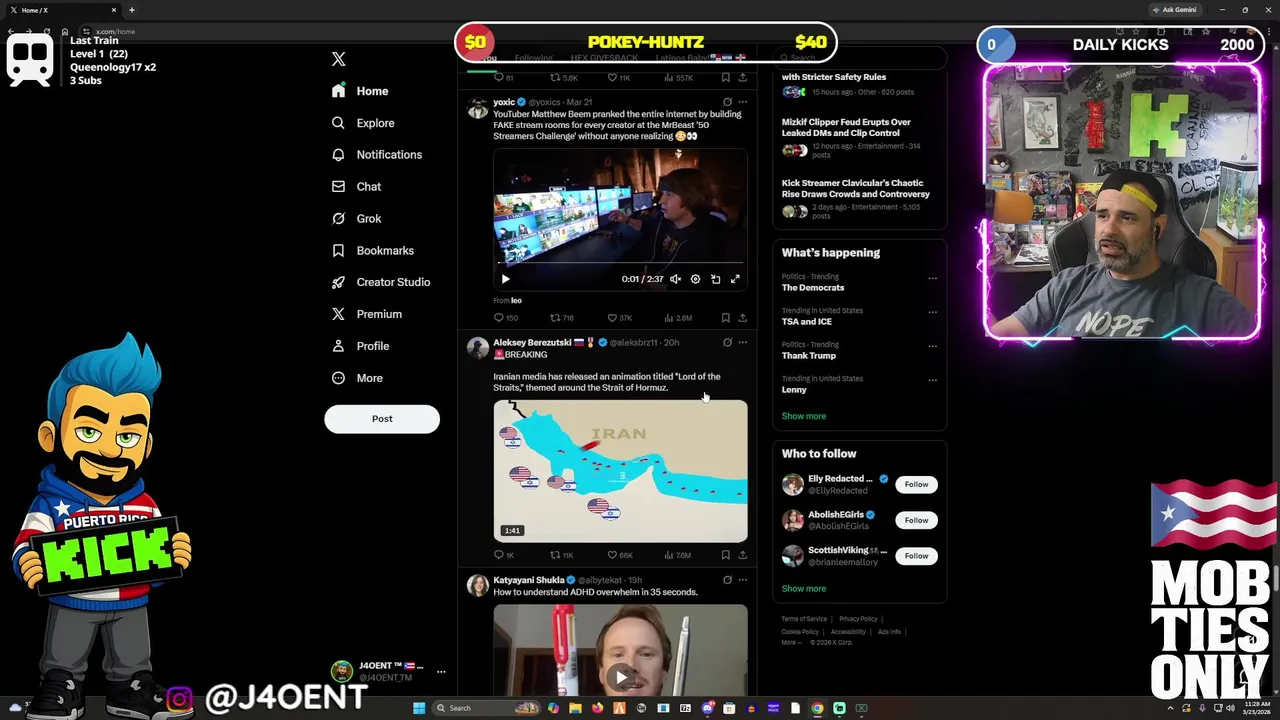Toggle mute on the yoxic video
This screenshot has height=720, width=1280.
675,279
